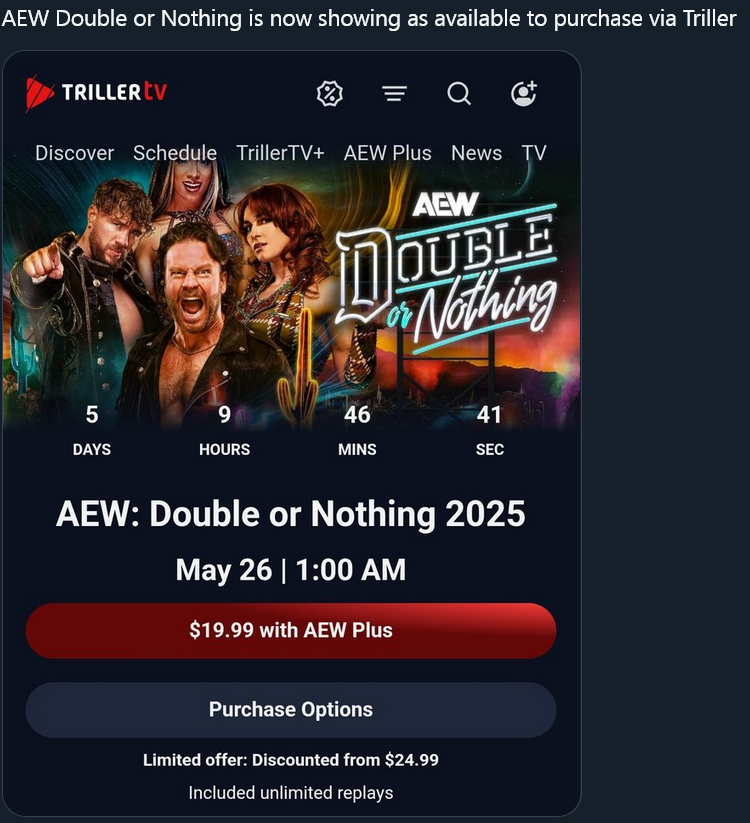Click the search magnifier icon

pos(459,94)
